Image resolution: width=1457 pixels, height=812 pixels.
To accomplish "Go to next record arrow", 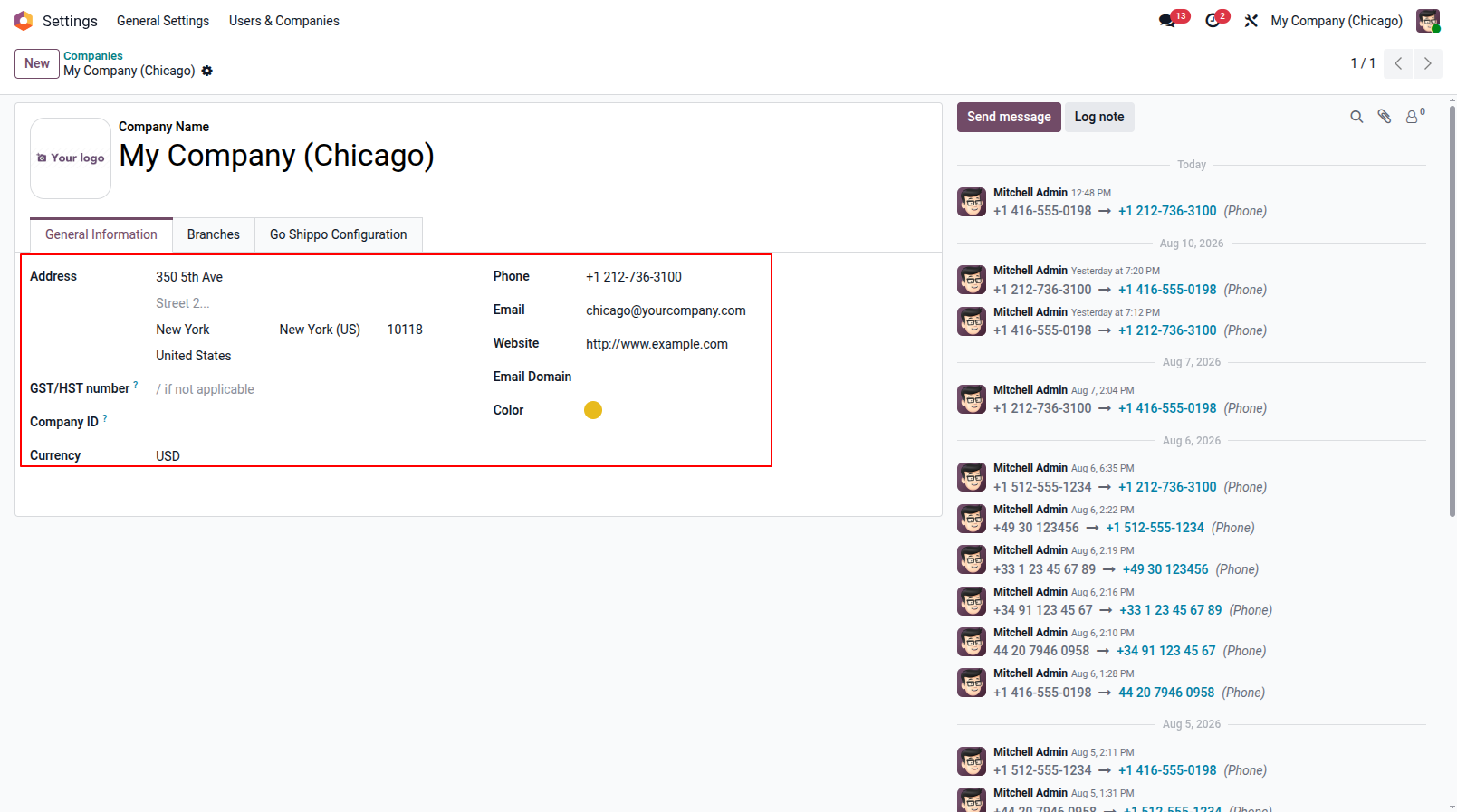I will click(1428, 63).
